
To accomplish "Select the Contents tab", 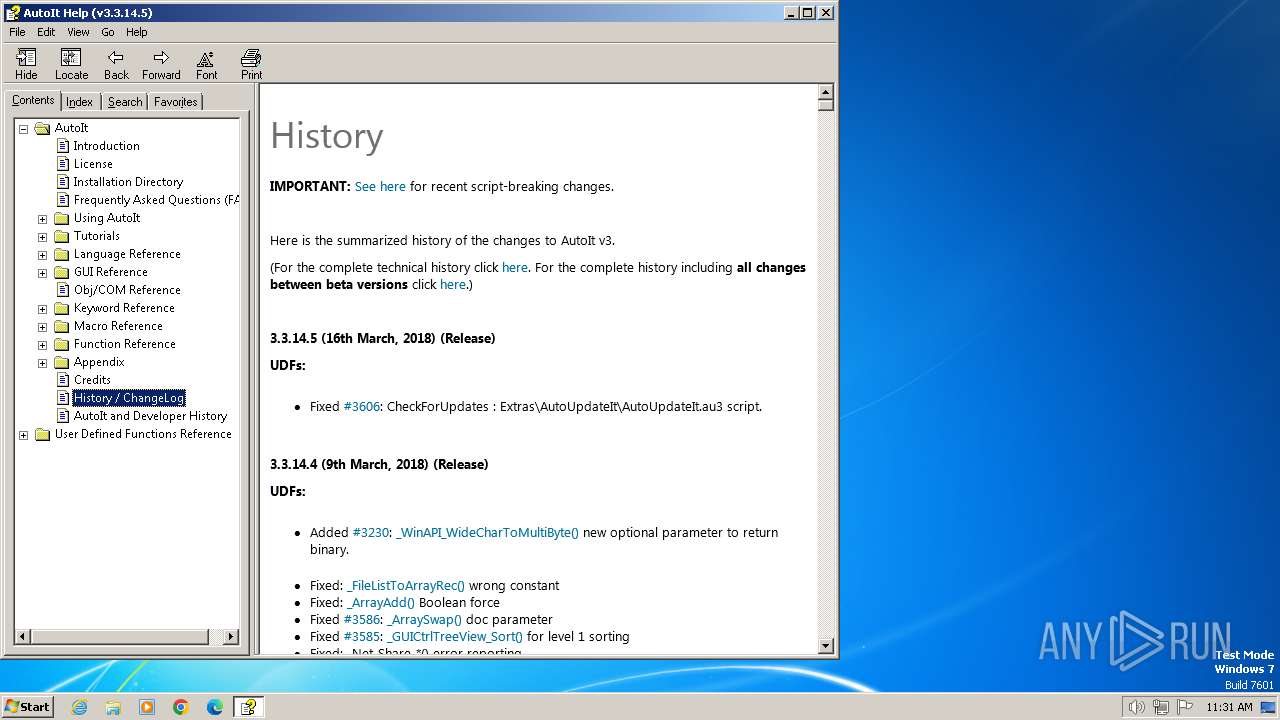I will (33, 100).
